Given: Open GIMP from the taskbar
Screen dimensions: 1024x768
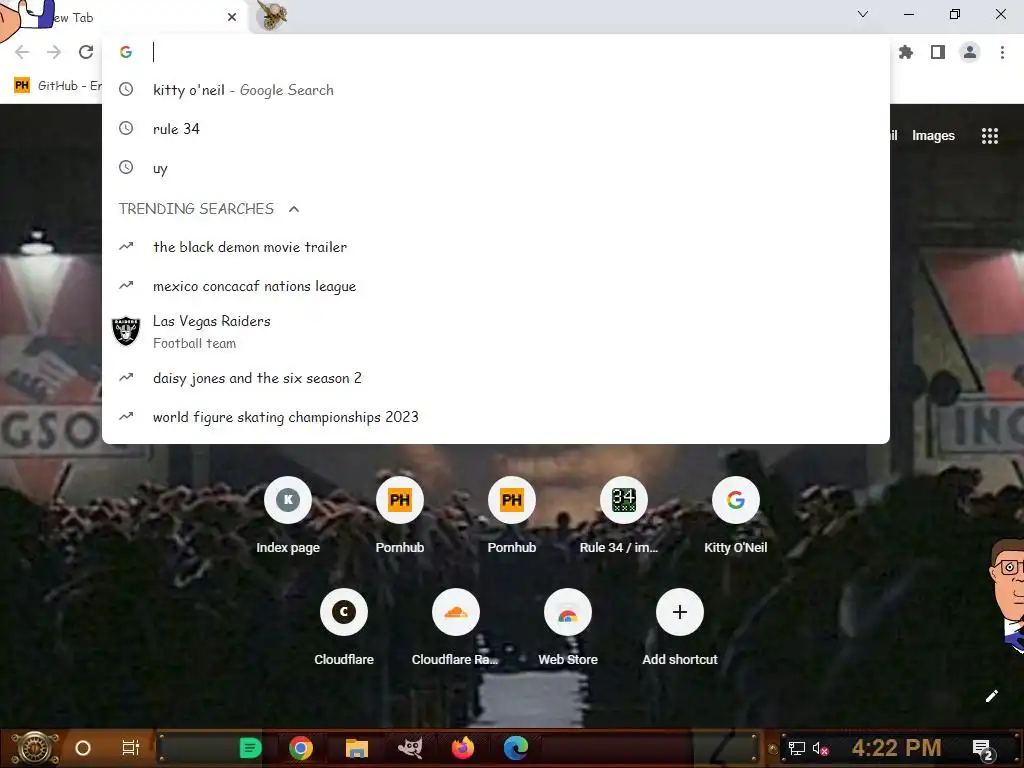Looking at the screenshot, I should (410, 748).
